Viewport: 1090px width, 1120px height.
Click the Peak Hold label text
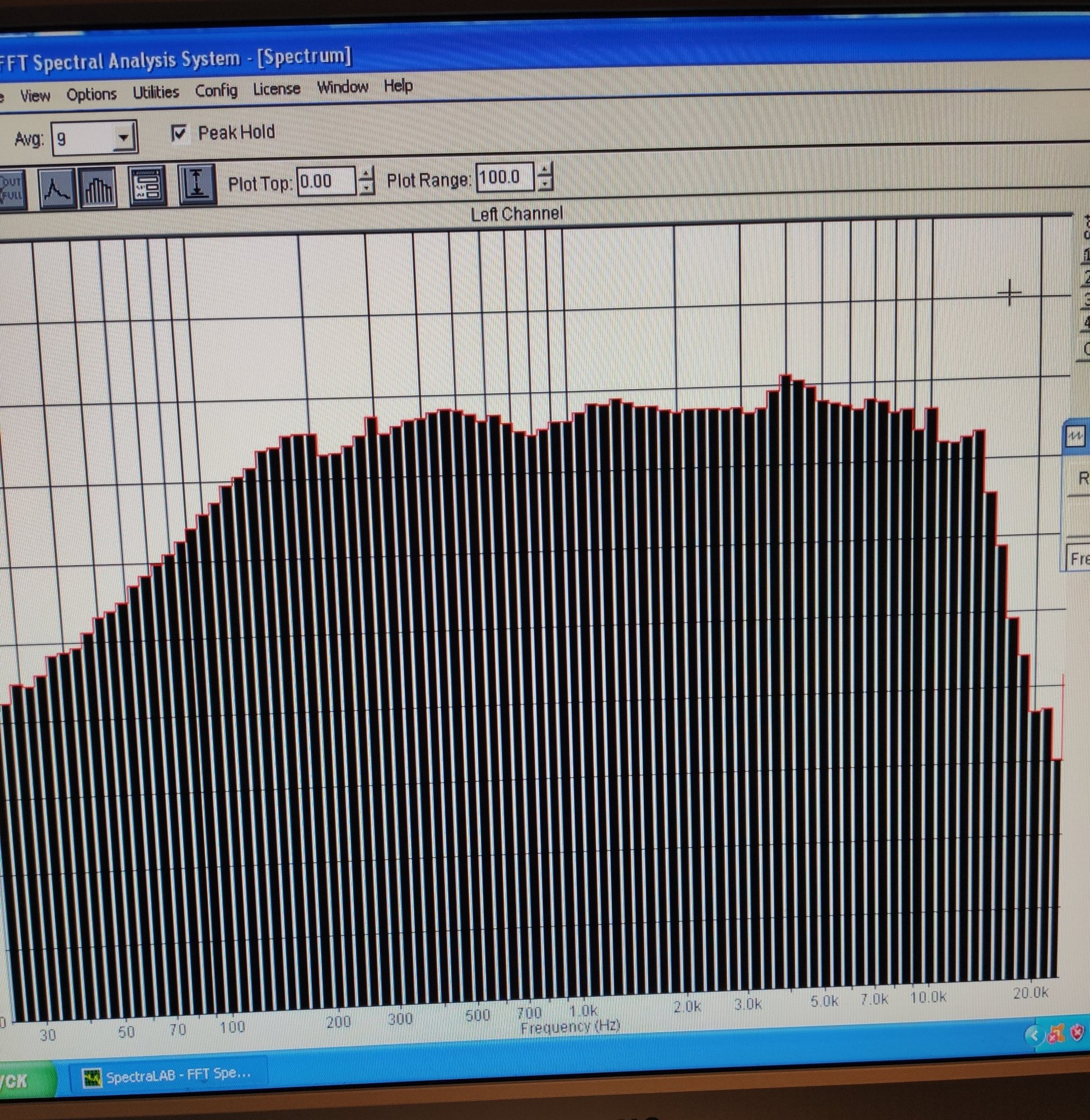click(x=236, y=133)
